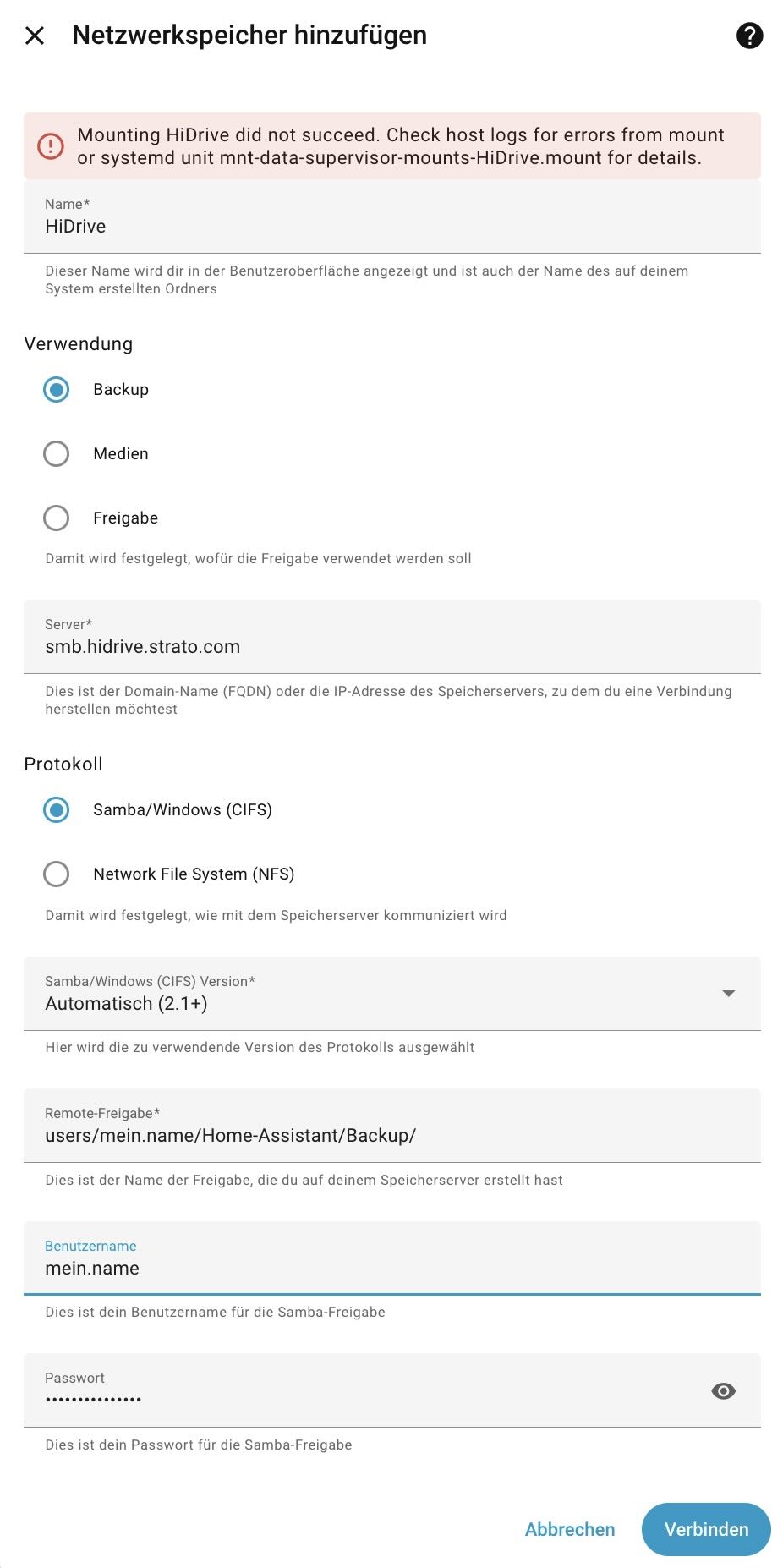Click the error alert warning icon

click(51, 146)
